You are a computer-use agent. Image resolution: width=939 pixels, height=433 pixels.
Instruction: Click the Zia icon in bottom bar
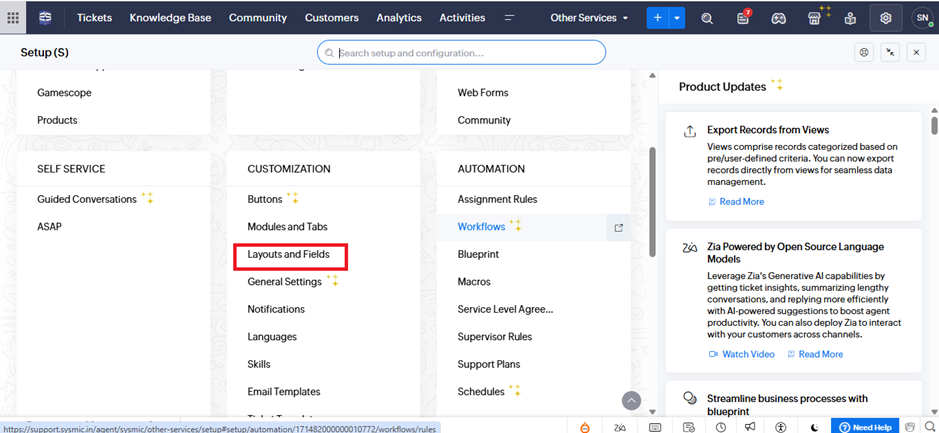click(620, 427)
